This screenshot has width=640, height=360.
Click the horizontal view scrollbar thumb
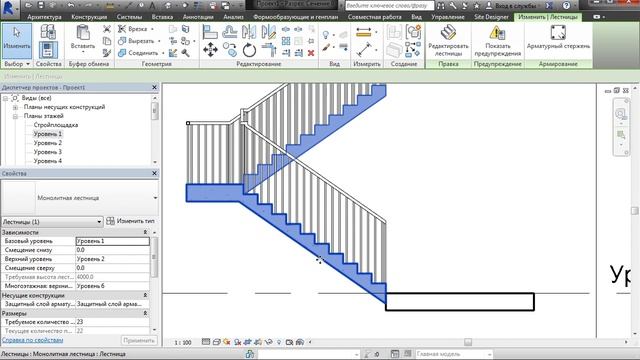[468, 342]
